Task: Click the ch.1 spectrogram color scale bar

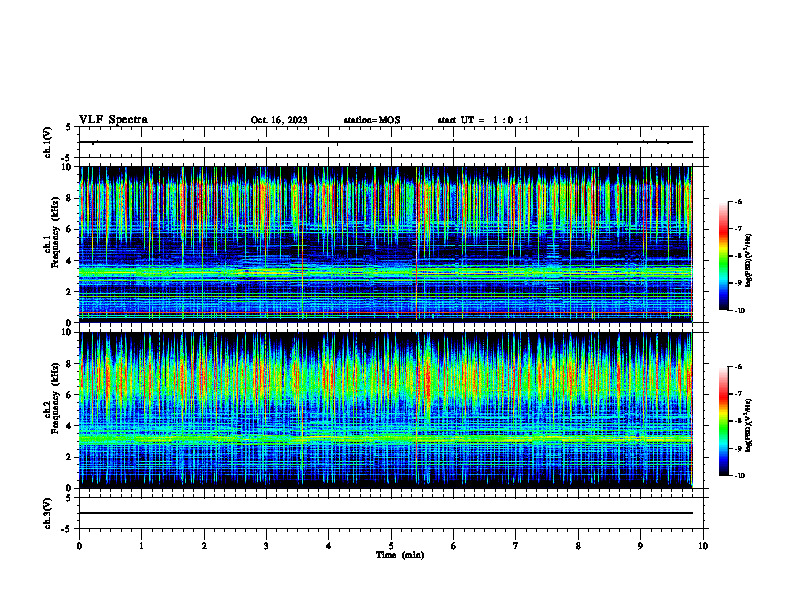Action: click(x=723, y=256)
